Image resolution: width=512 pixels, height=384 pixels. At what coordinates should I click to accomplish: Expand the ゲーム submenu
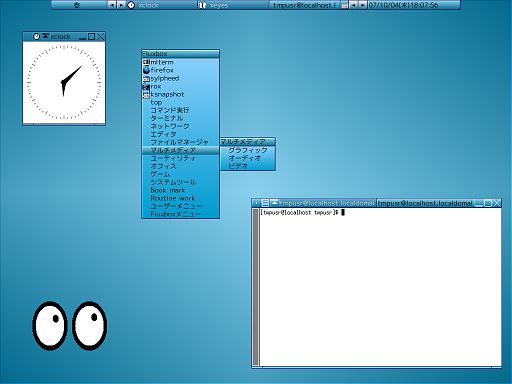[180, 174]
